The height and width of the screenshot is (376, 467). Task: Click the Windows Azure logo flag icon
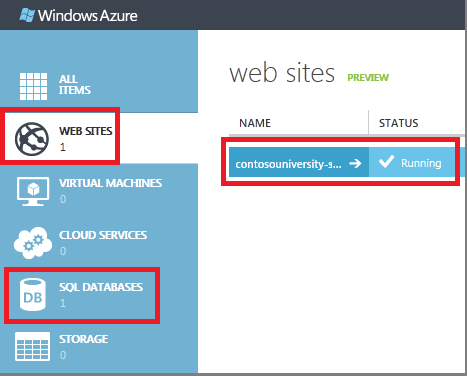27,15
